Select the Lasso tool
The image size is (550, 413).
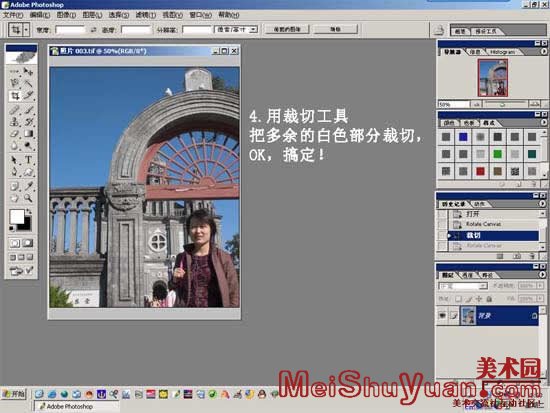[14, 83]
